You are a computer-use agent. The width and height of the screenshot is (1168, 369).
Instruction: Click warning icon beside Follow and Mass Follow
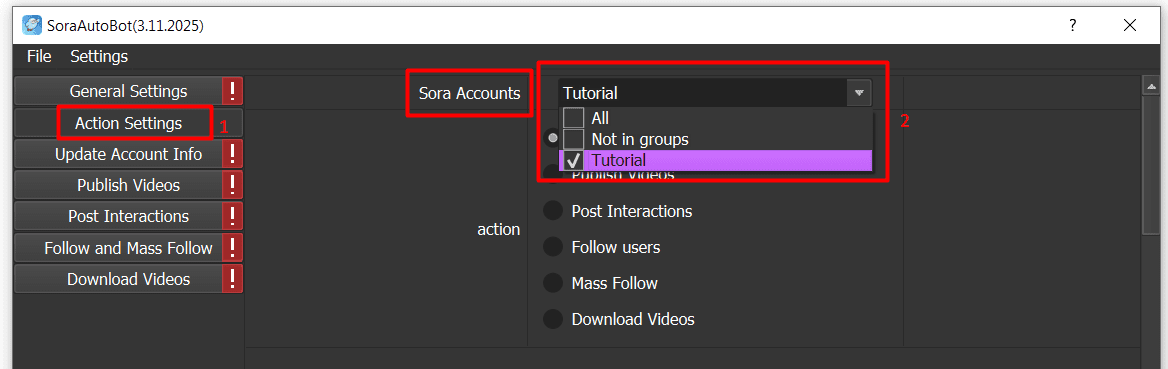(232, 247)
